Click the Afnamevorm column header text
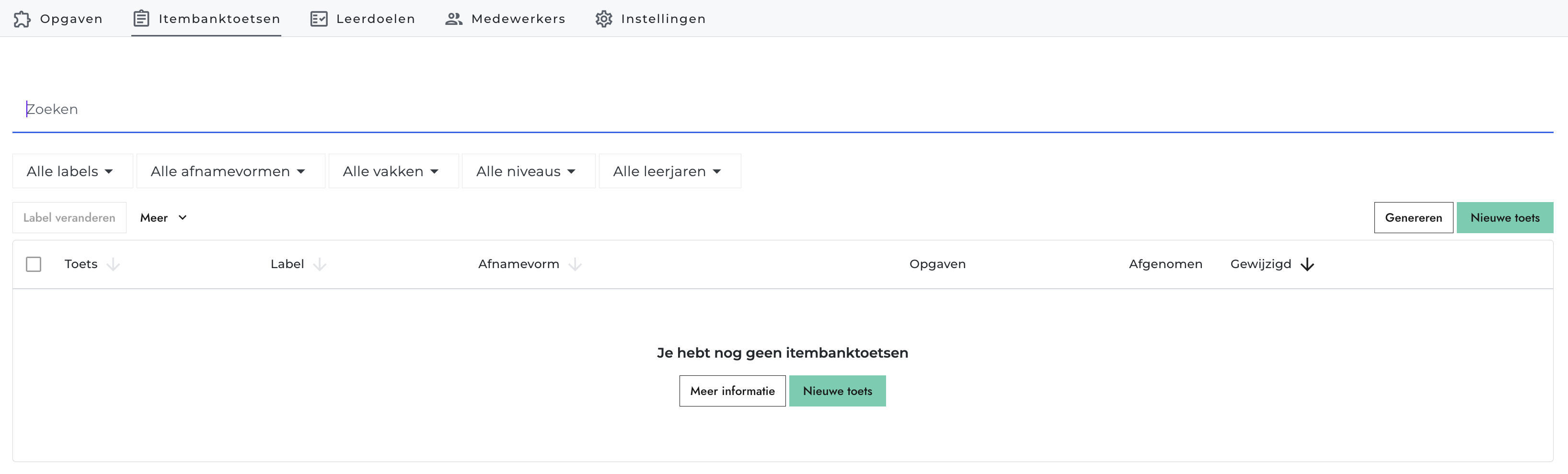 pos(519,264)
